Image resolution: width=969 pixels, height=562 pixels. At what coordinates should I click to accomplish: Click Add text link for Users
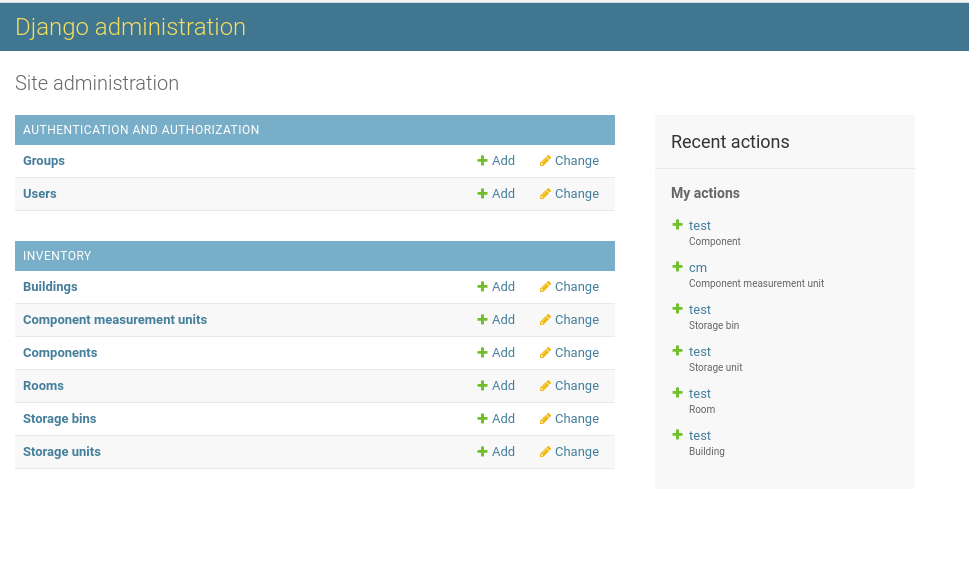pos(503,194)
